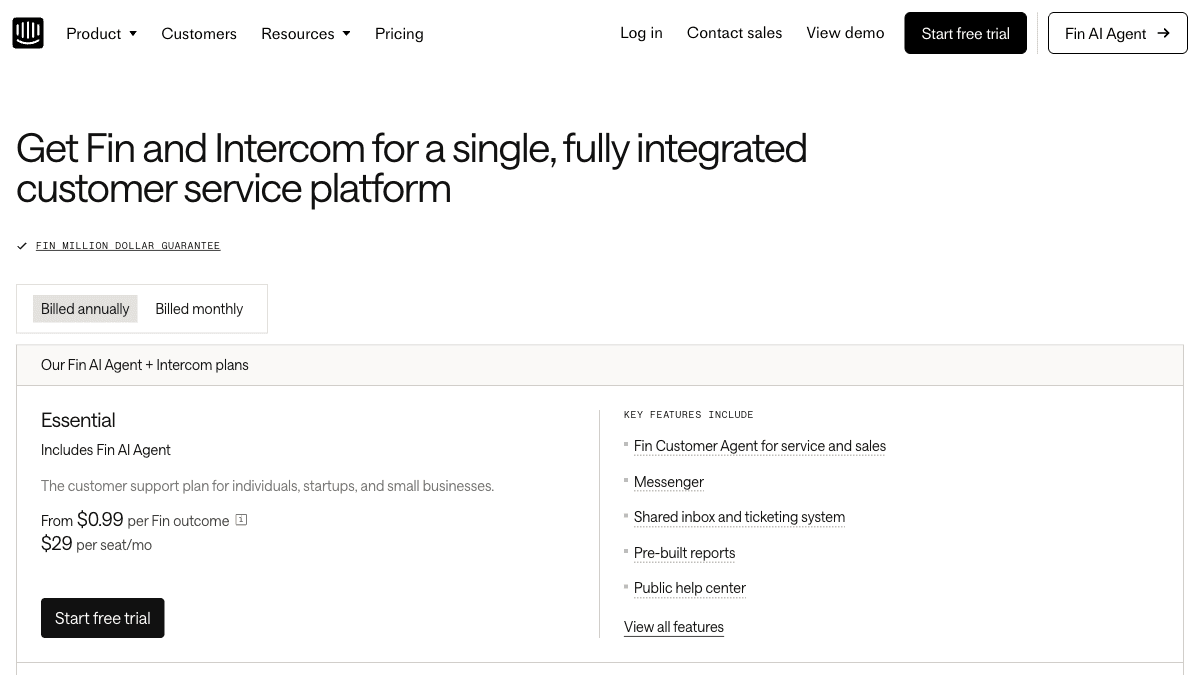This screenshot has width=1200, height=675.
Task: Open Contact sales
Action: [x=734, y=33]
